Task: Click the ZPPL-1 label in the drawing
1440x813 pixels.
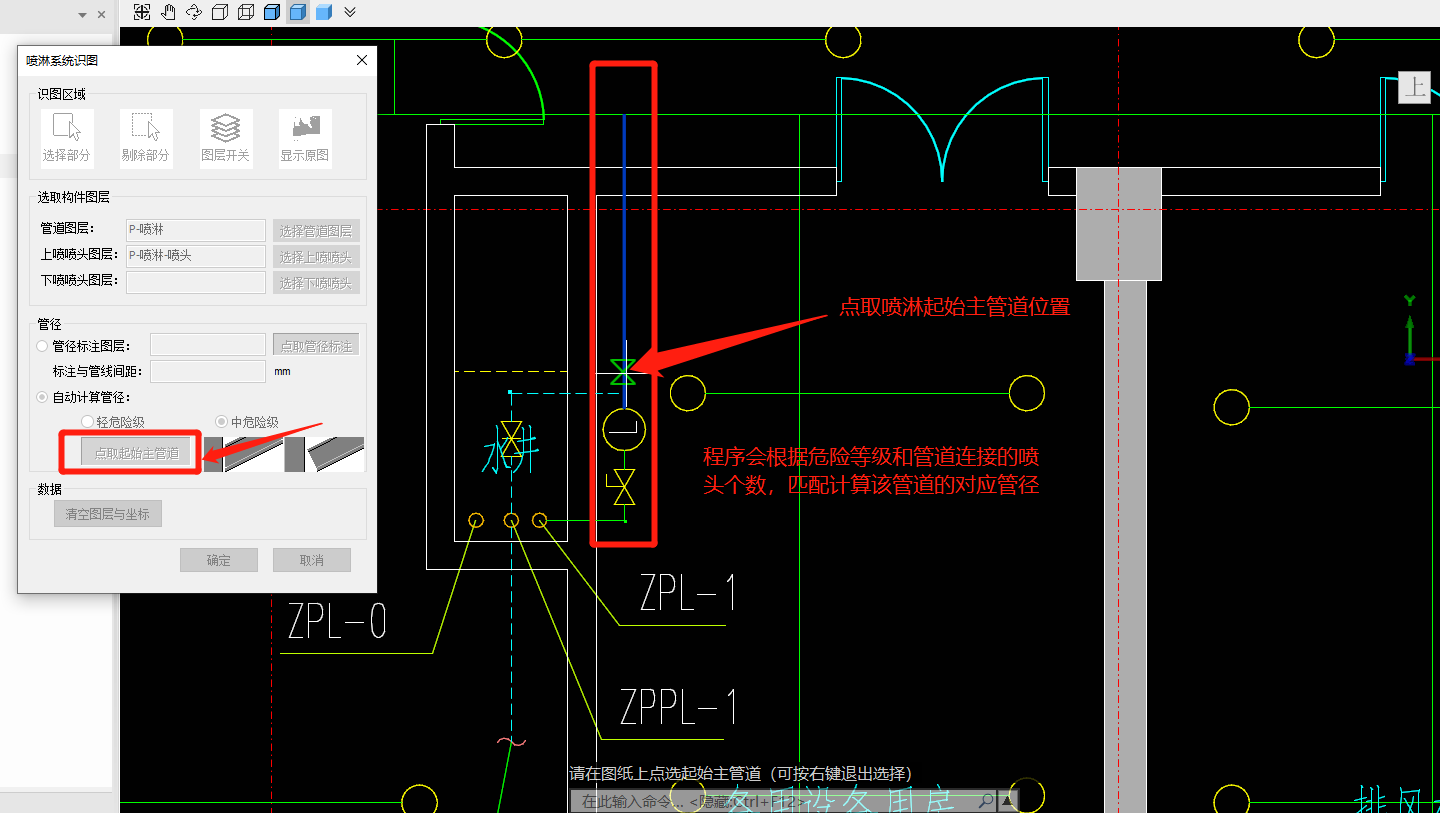Action: [679, 707]
